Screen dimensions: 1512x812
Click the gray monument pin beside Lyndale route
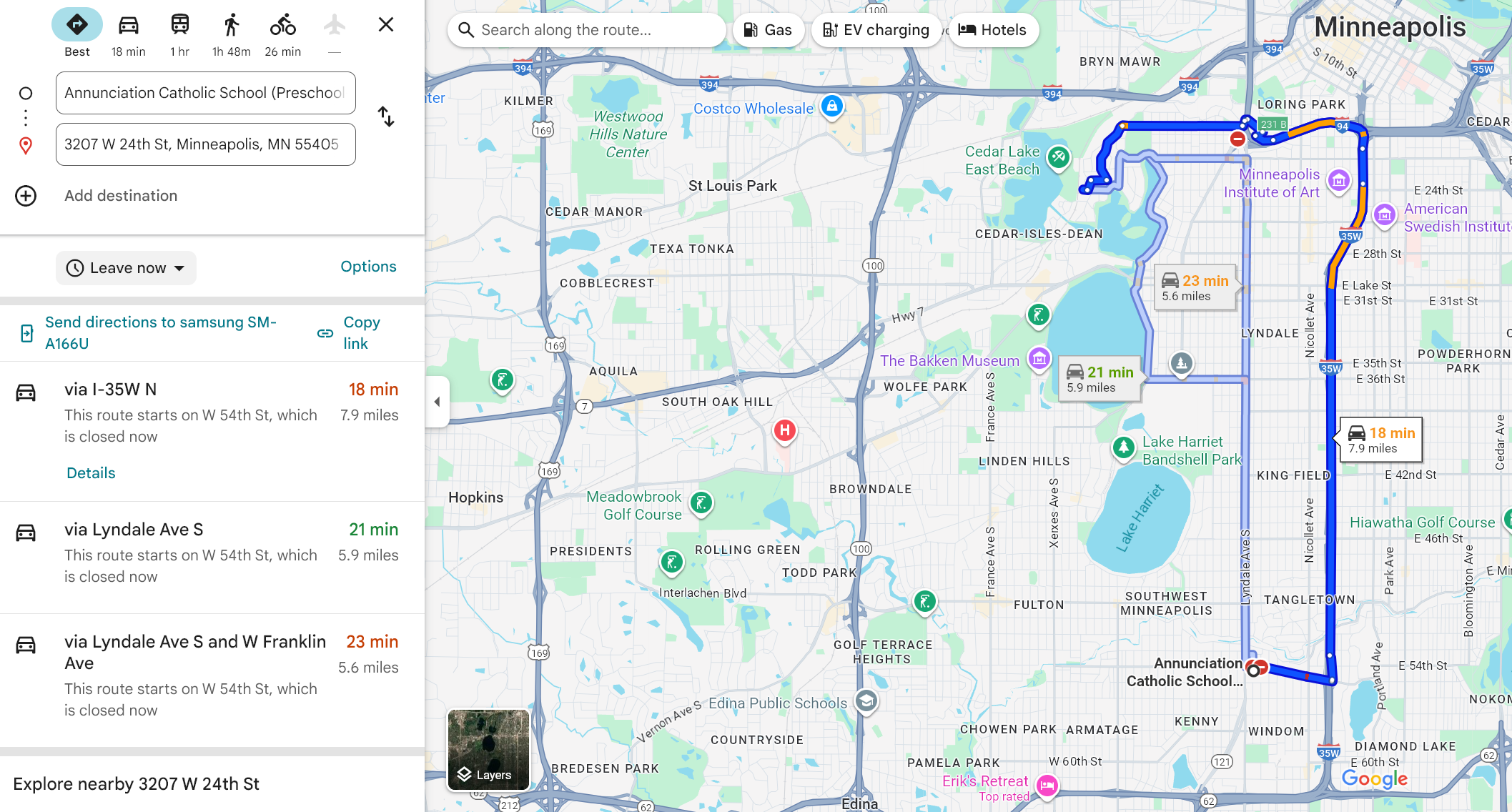pos(1181,364)
